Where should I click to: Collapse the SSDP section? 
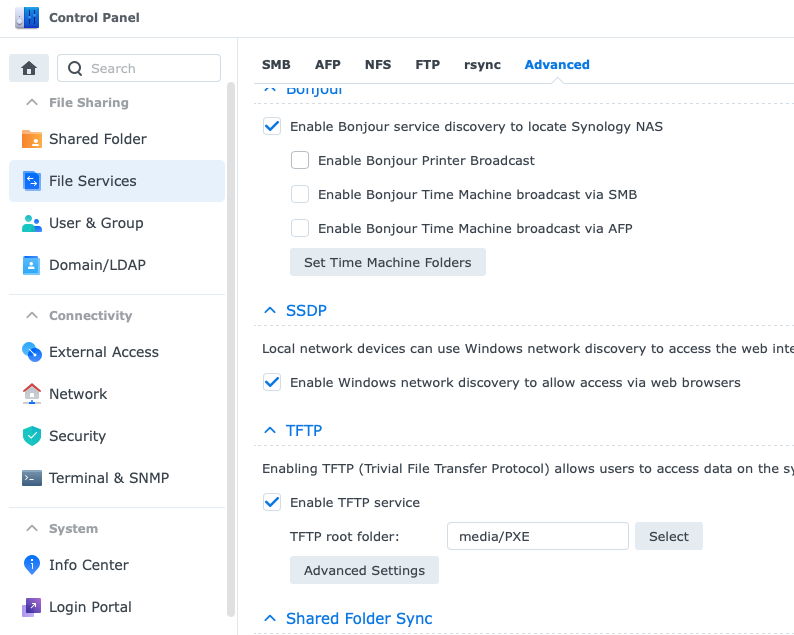click(269, 311)
